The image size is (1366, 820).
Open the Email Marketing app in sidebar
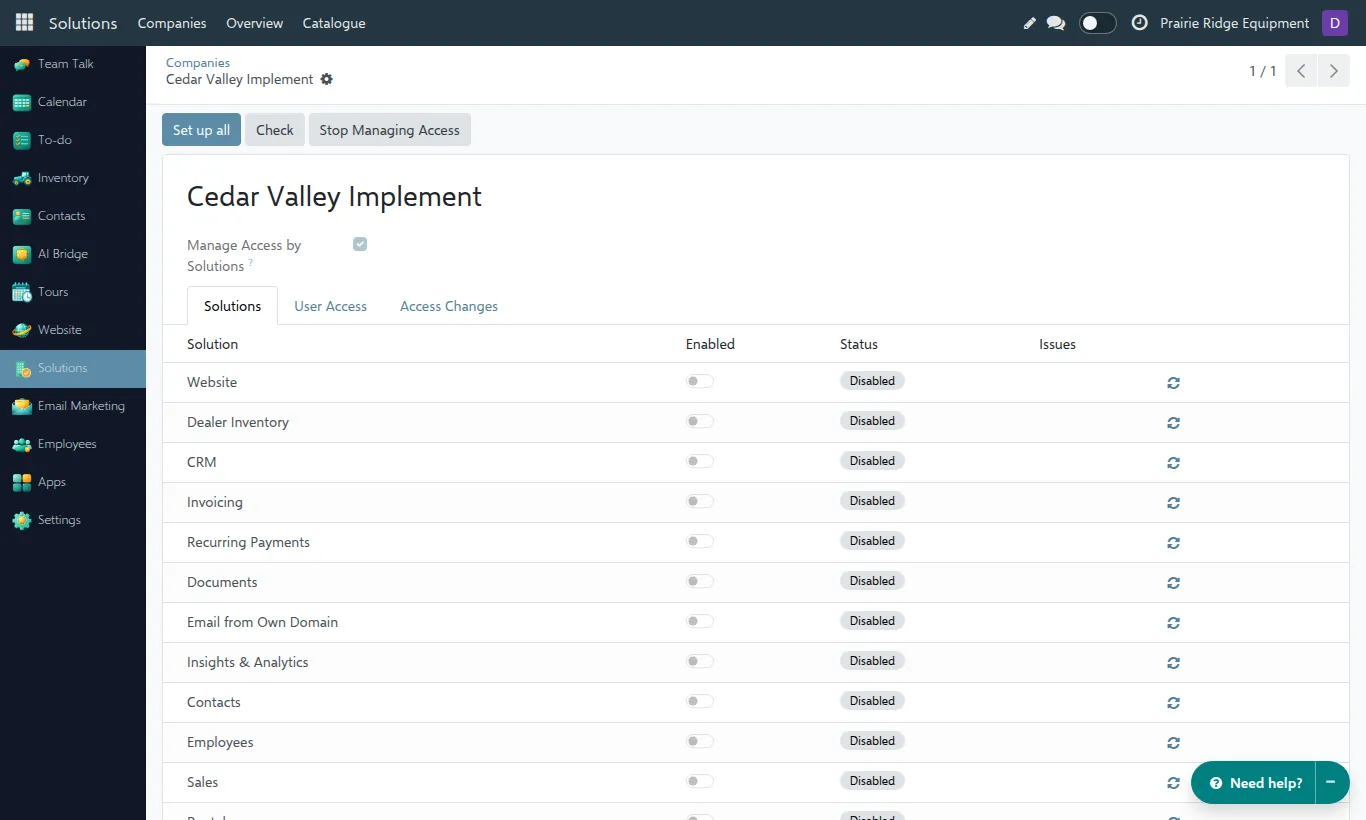[x=73, y=406]
